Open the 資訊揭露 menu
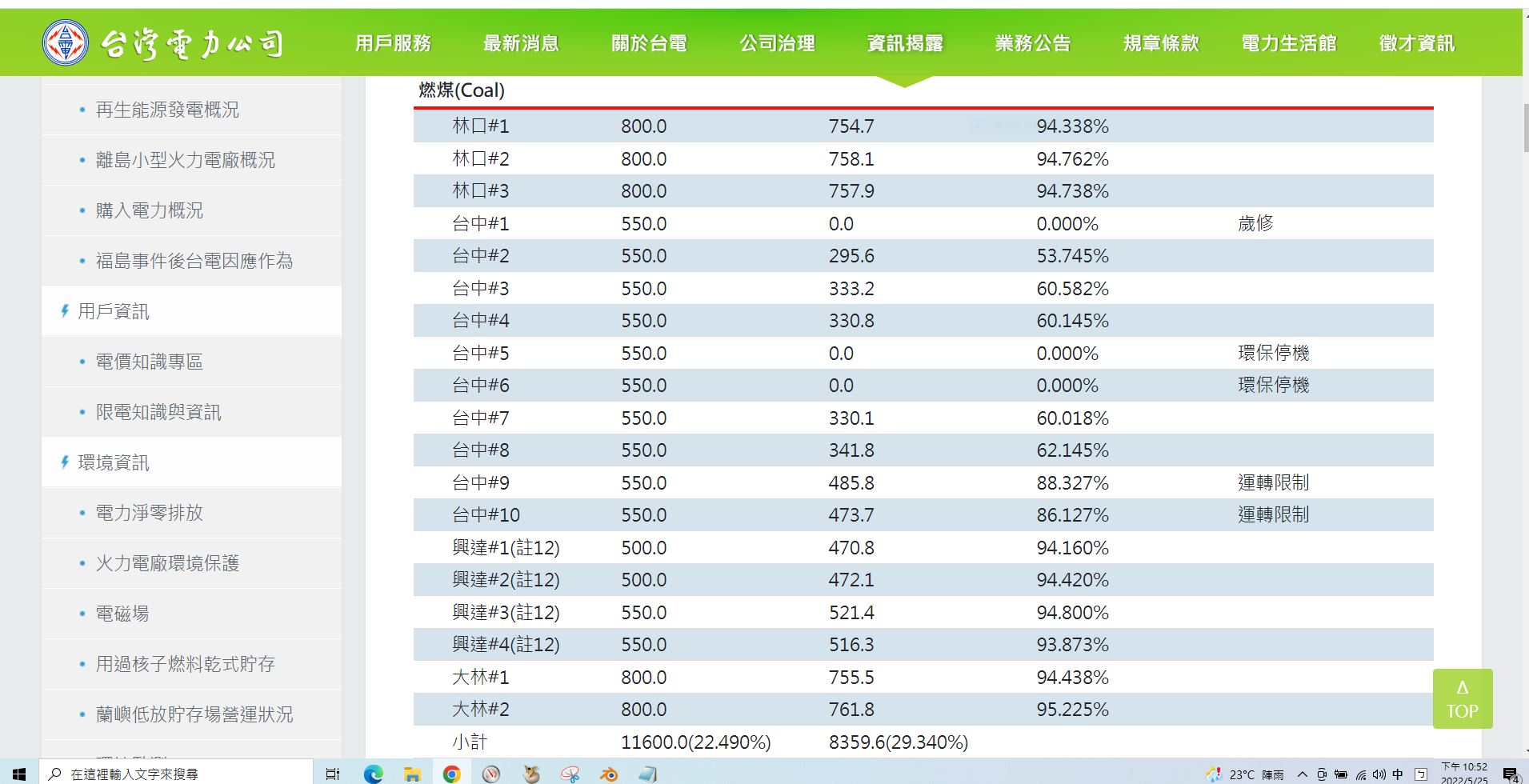This screenshot has height=784, width=1529. [x=905, y=43]
